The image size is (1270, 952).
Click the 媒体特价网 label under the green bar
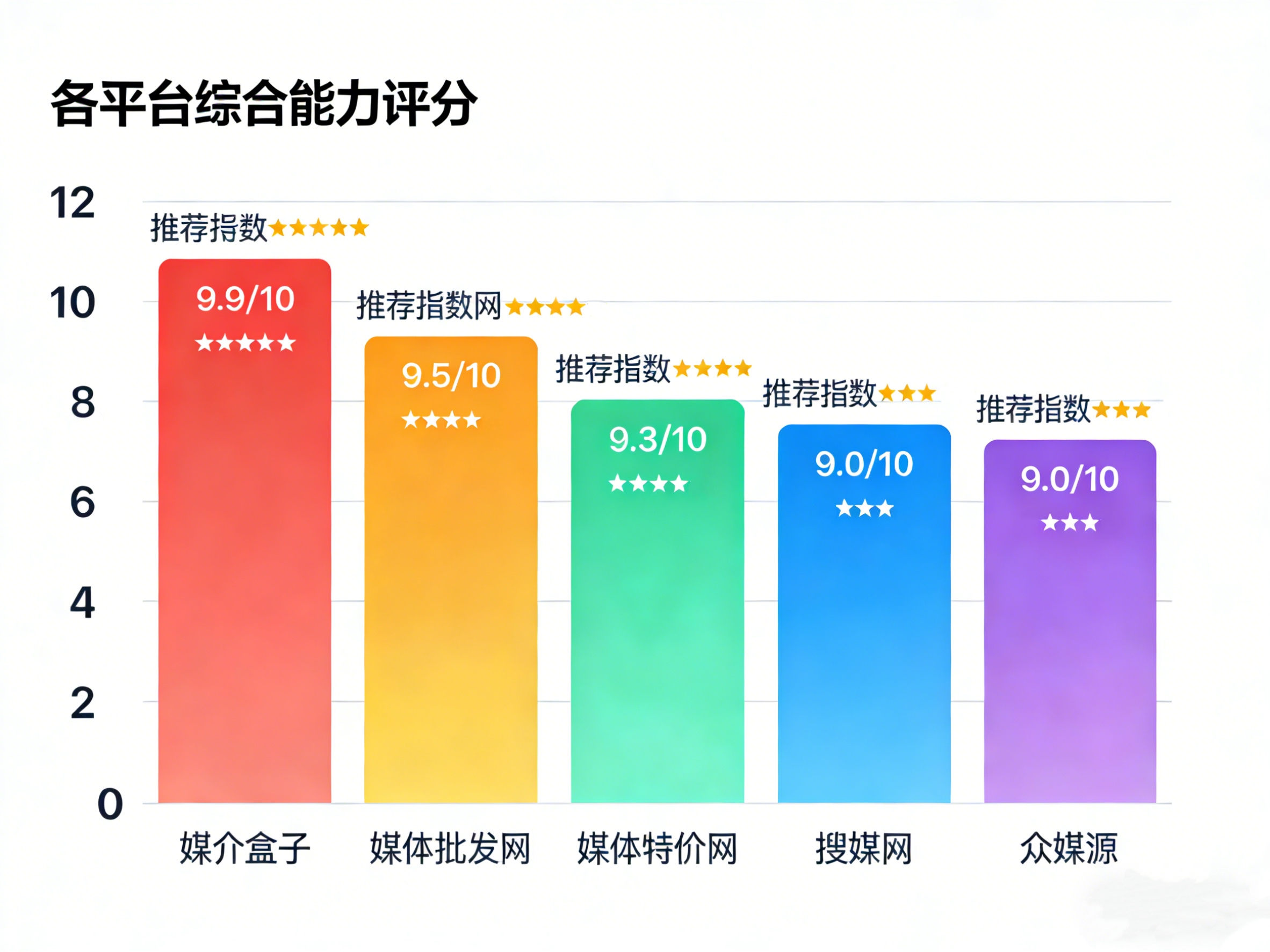click(658, 848)
